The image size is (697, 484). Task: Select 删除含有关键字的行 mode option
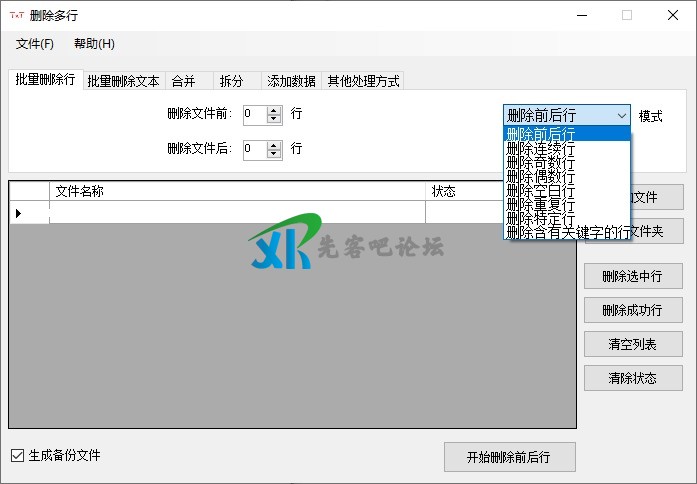pyautogui.click(x=568, y=232)
